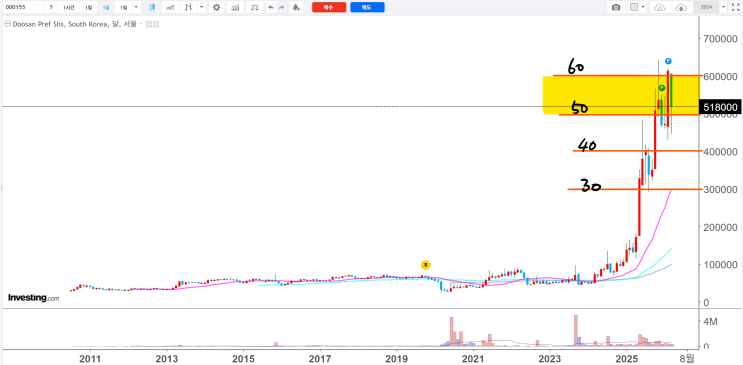Viewport: 743px width, 365px height.
Task: Expand the bar style dropdown arrow
Action: [202, 7]
